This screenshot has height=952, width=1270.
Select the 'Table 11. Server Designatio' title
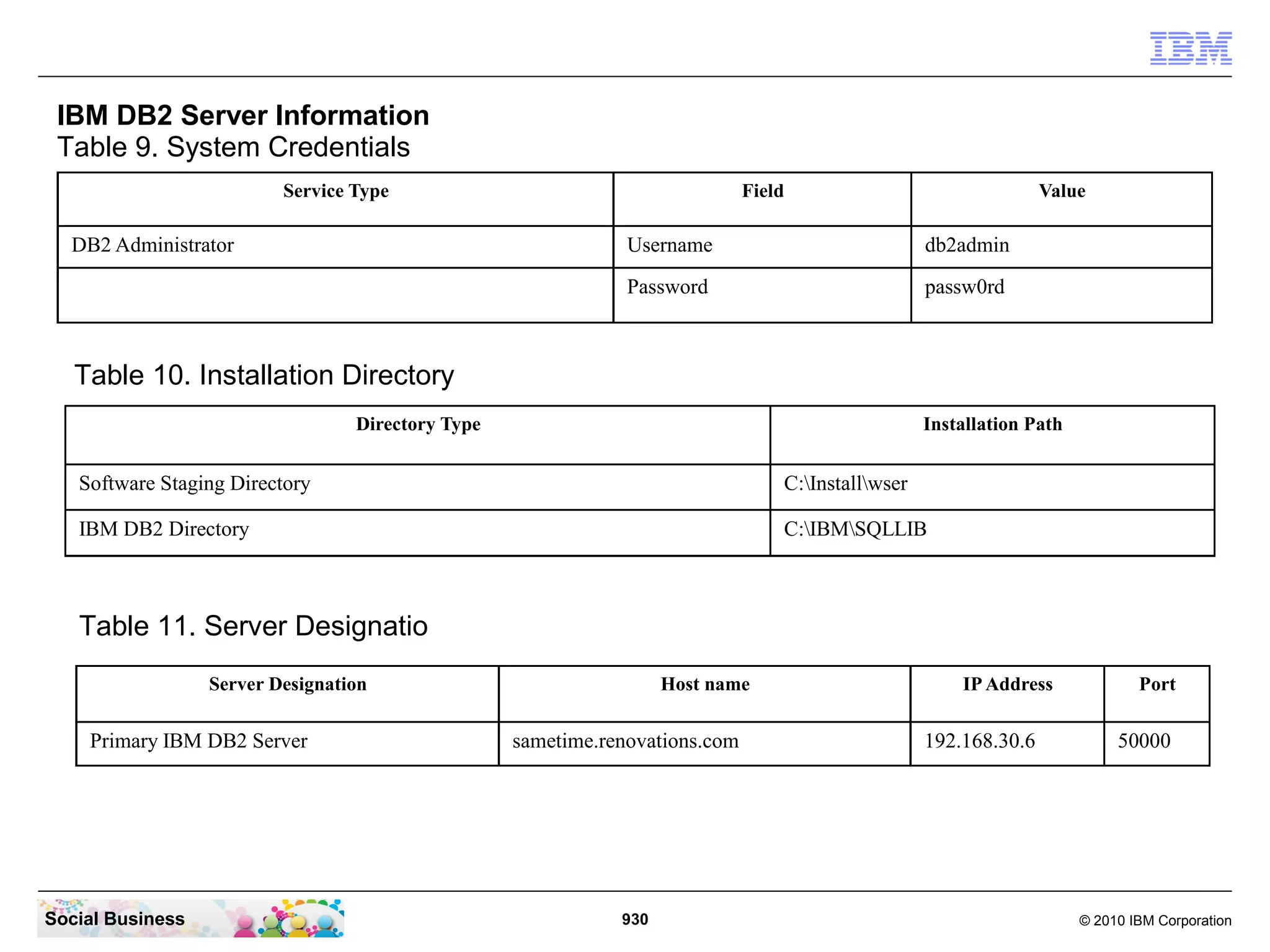click(254, 626)
